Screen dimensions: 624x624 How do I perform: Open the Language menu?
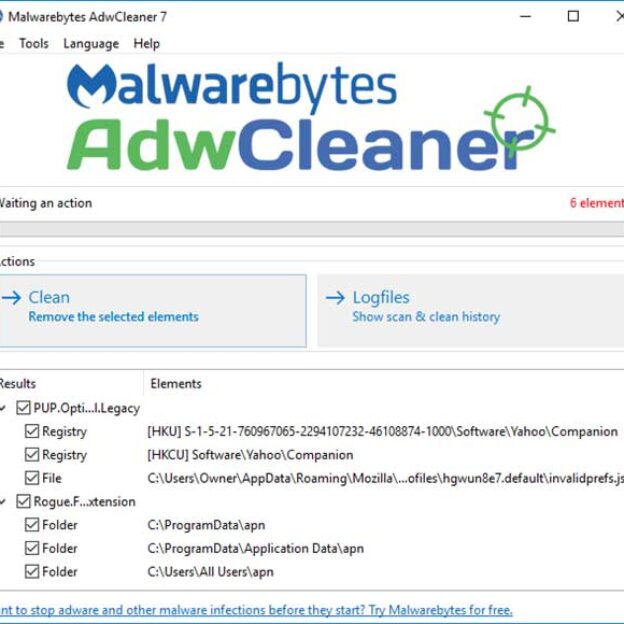91,43
